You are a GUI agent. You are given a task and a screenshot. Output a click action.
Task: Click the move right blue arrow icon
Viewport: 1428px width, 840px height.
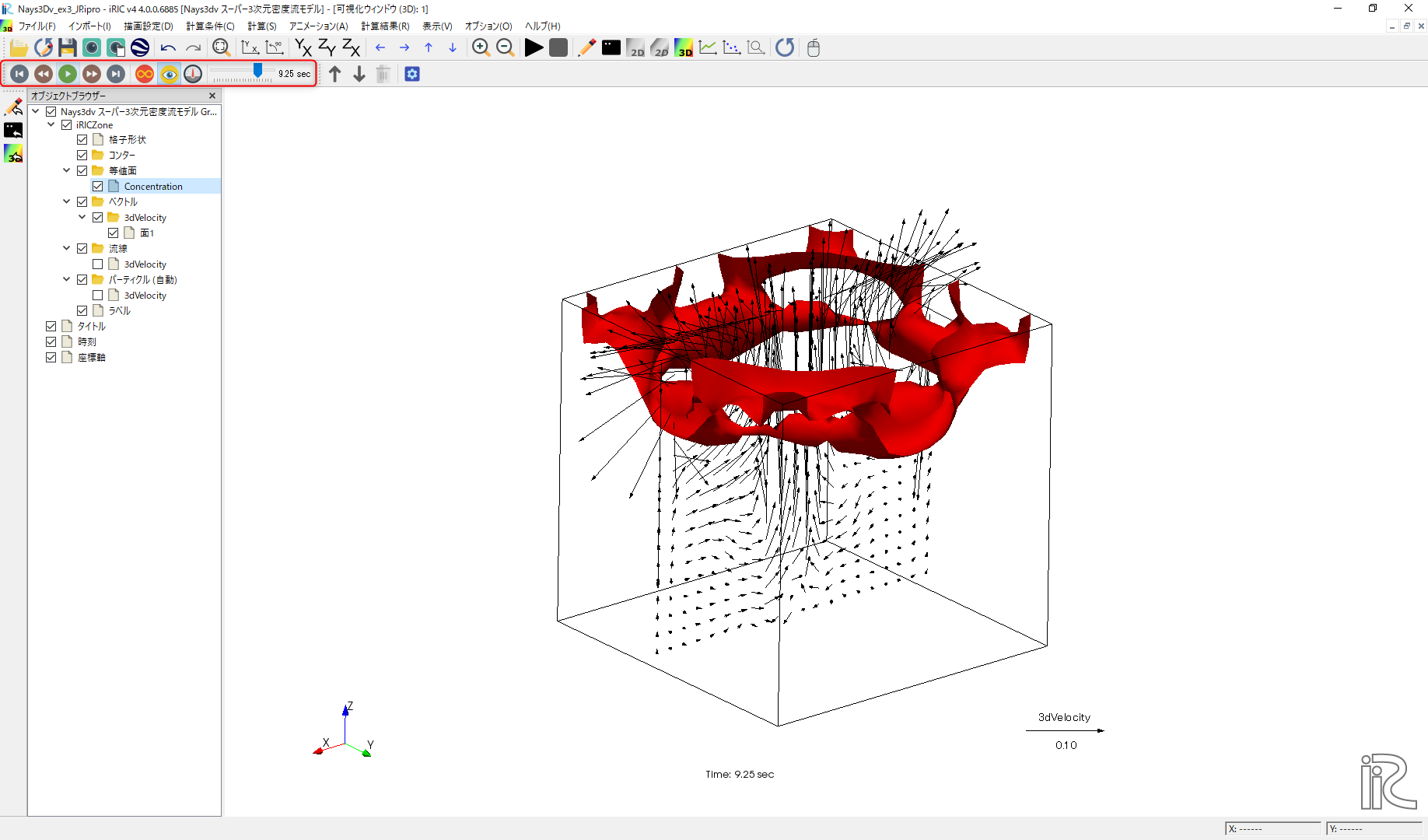[x=404, y=47]
